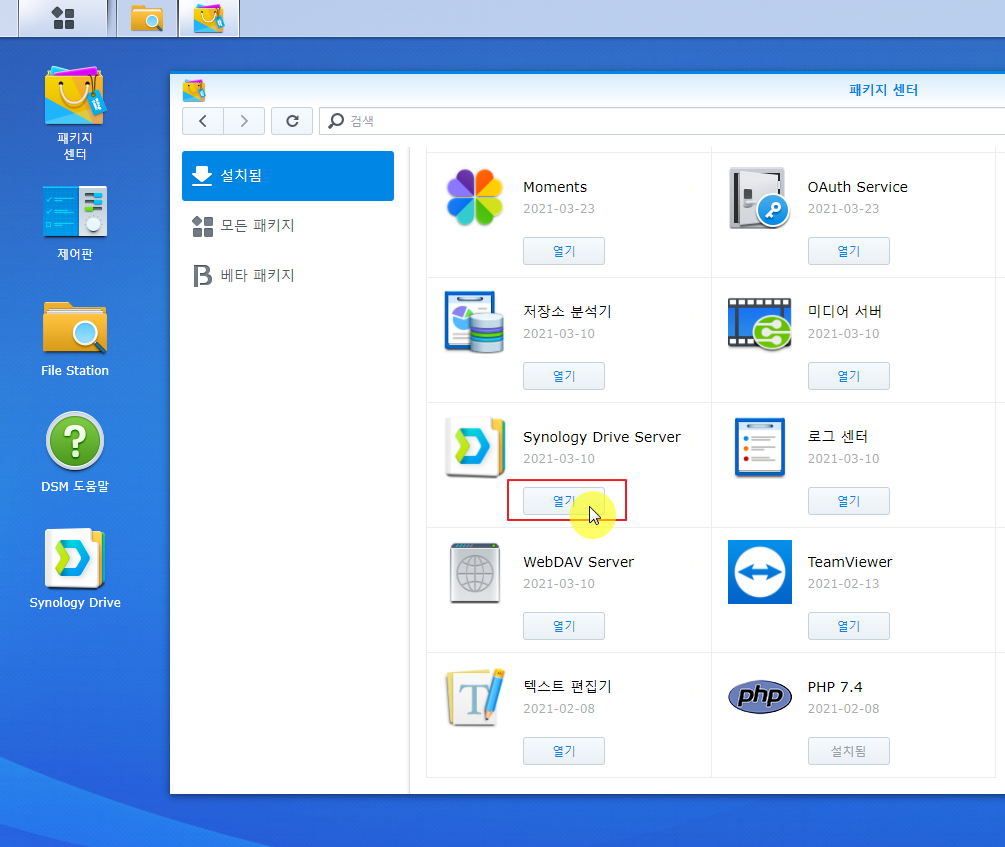This screenshot has height=847, width=1005.
Task: Open WebDAV Server with its 열기 button
Action: 564,626
